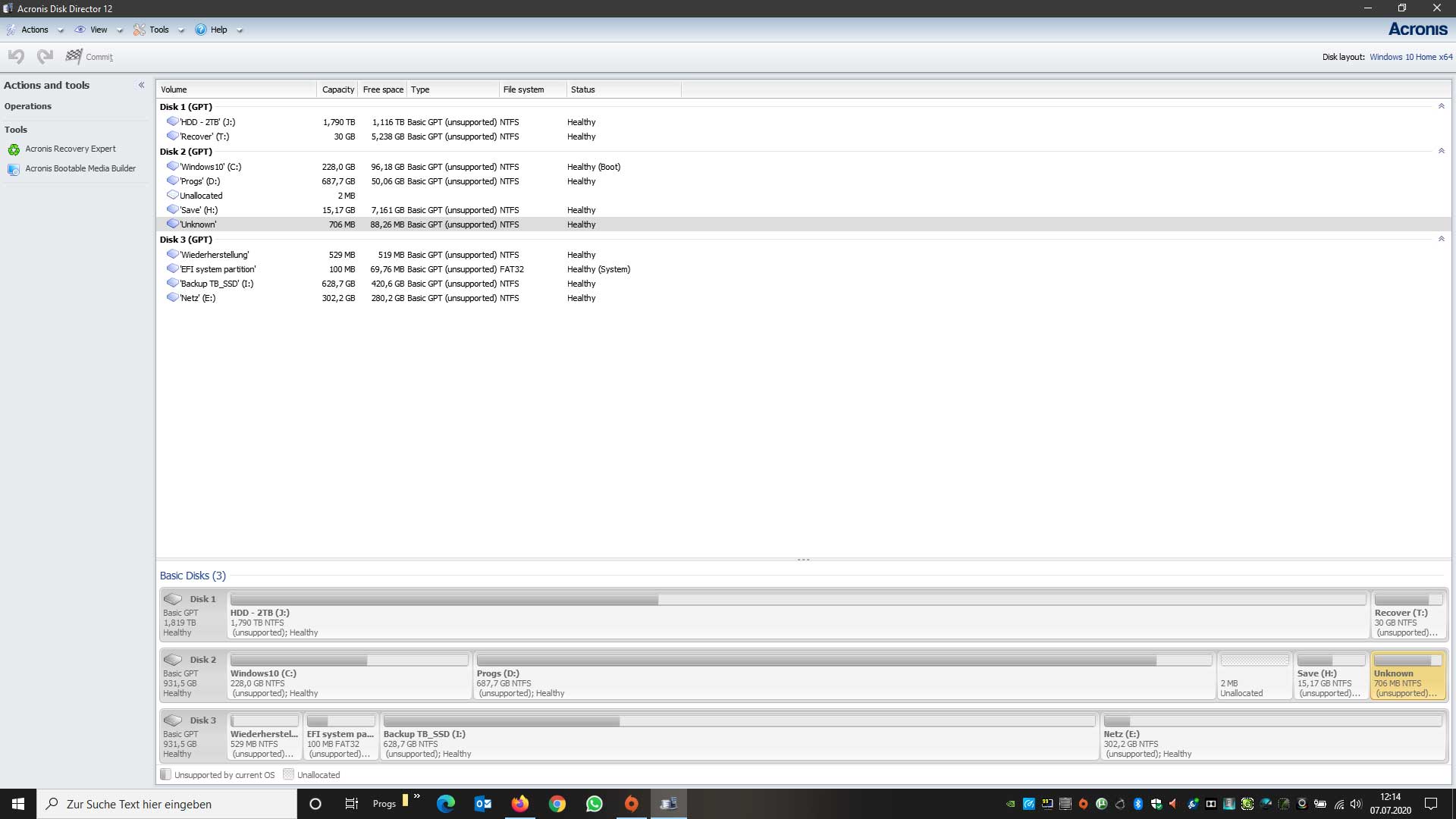Click volume icon of 'Netz' (E:) row
The image size is (1456, 819).
pyautogui.click(x=173, y=297)
